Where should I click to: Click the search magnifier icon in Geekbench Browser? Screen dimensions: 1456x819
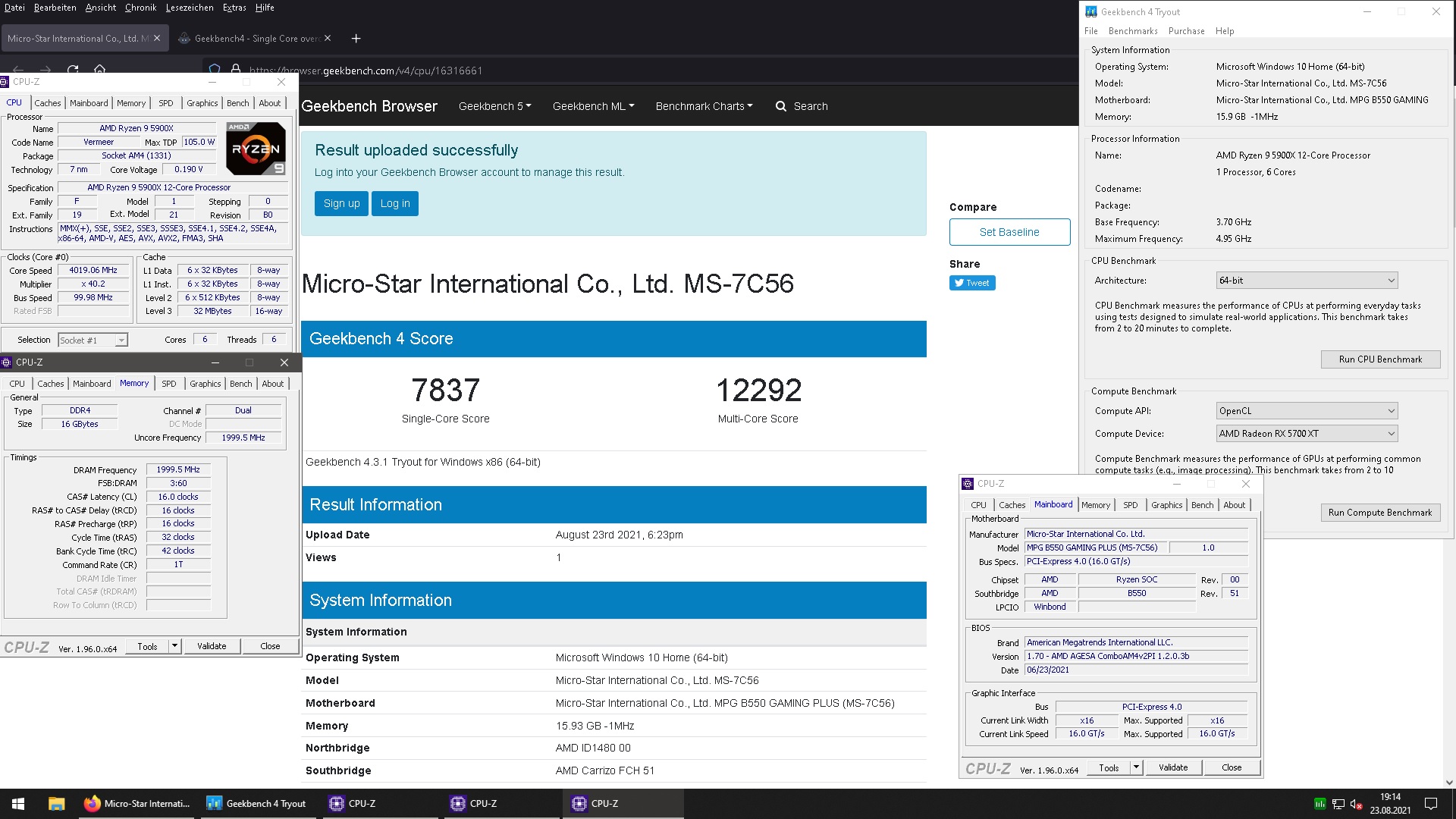pos(781,106)
